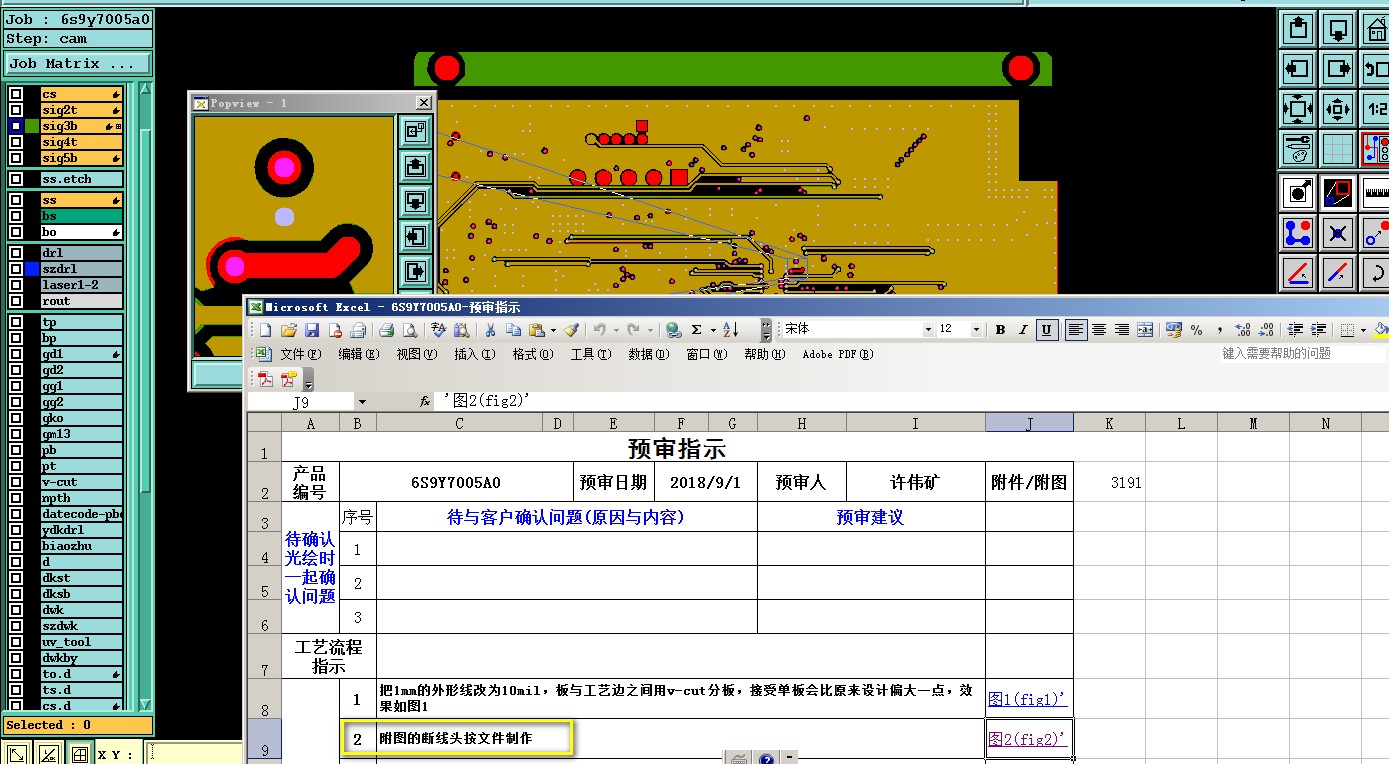This screenshot has width=1389, height=764.
Task: Click Excel Cut scissors icon
Action: (x=490, y=330)
